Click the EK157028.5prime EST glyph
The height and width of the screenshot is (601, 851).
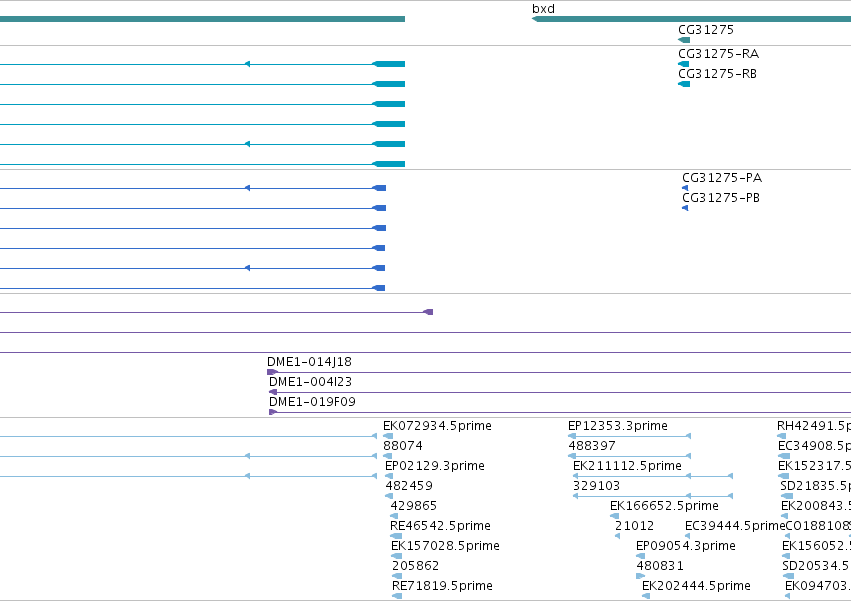point(396,556)
